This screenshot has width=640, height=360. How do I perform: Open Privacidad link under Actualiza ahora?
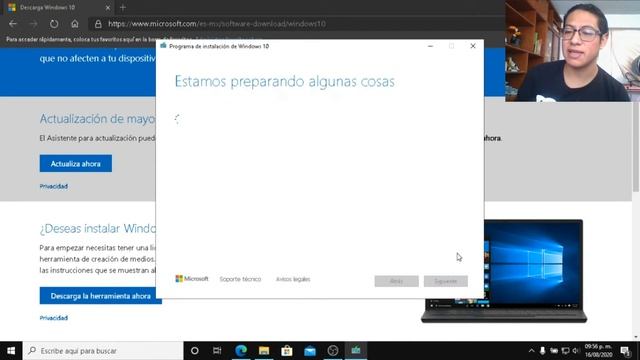[53, 187]
